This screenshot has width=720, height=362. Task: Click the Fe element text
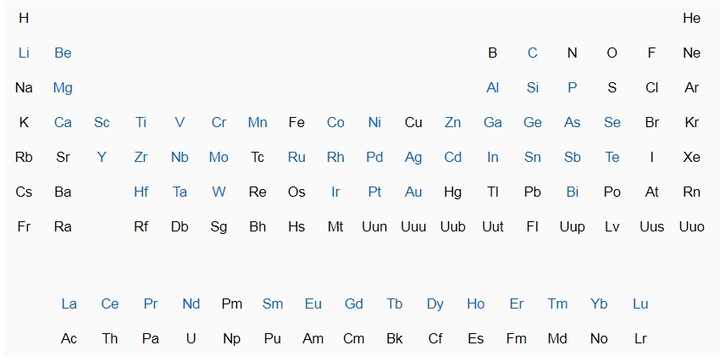pyautogui.click(x=297, y=122)
